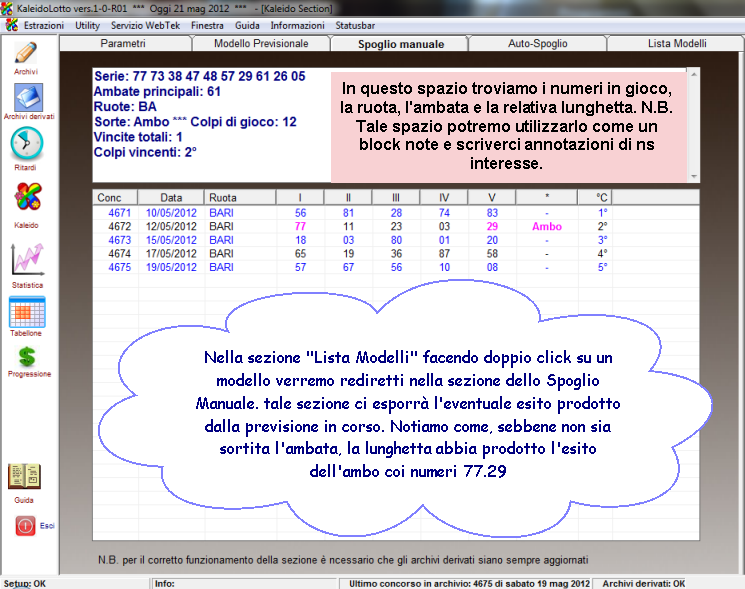This screenshot has width=745, height=589.
Task: Open the Informazioni menu
Action: pos(297,23)
